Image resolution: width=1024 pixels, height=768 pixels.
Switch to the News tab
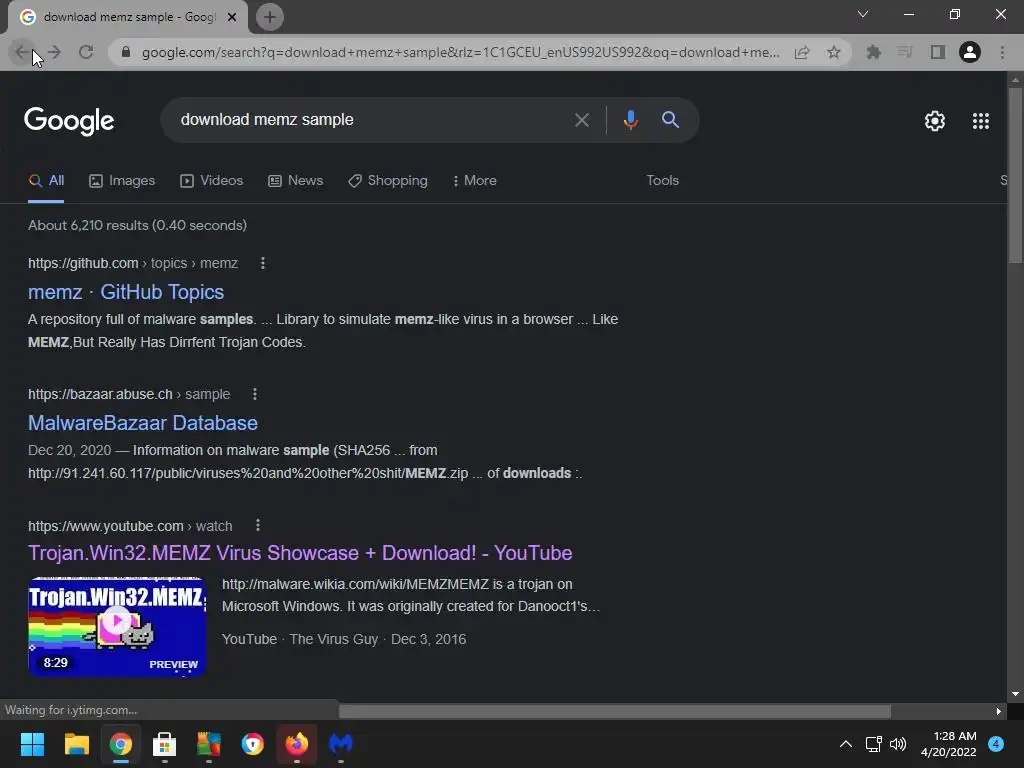point(296,181)
